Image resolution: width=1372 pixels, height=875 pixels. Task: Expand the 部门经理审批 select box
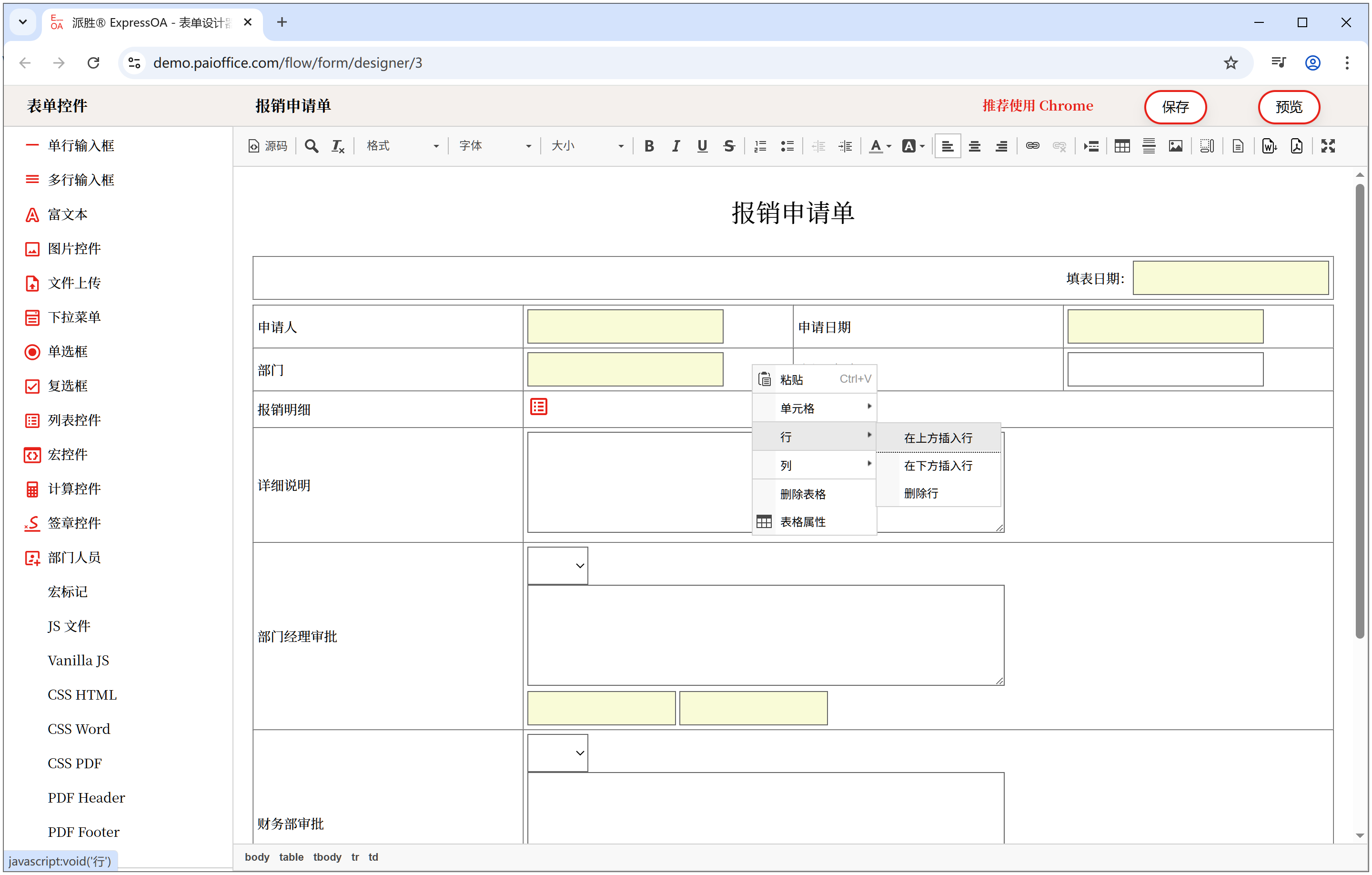tap(557, 566)
